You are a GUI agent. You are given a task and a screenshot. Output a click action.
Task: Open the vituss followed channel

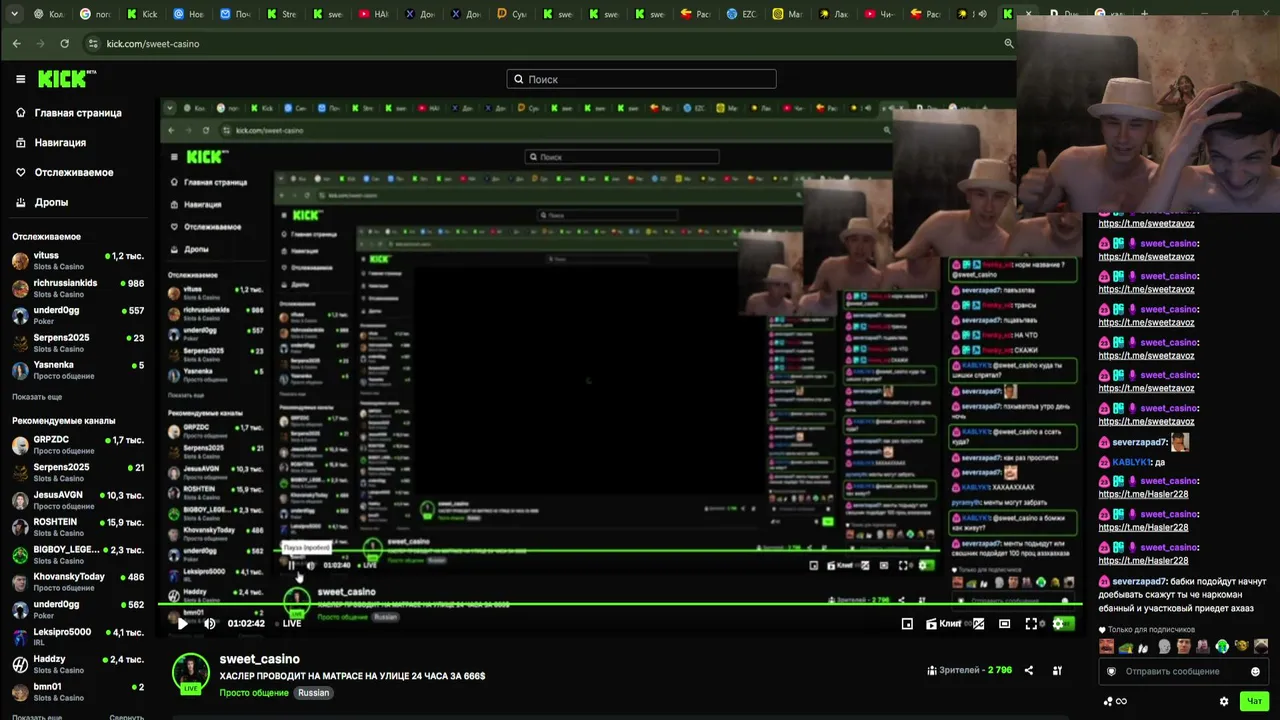coord(78,261)
